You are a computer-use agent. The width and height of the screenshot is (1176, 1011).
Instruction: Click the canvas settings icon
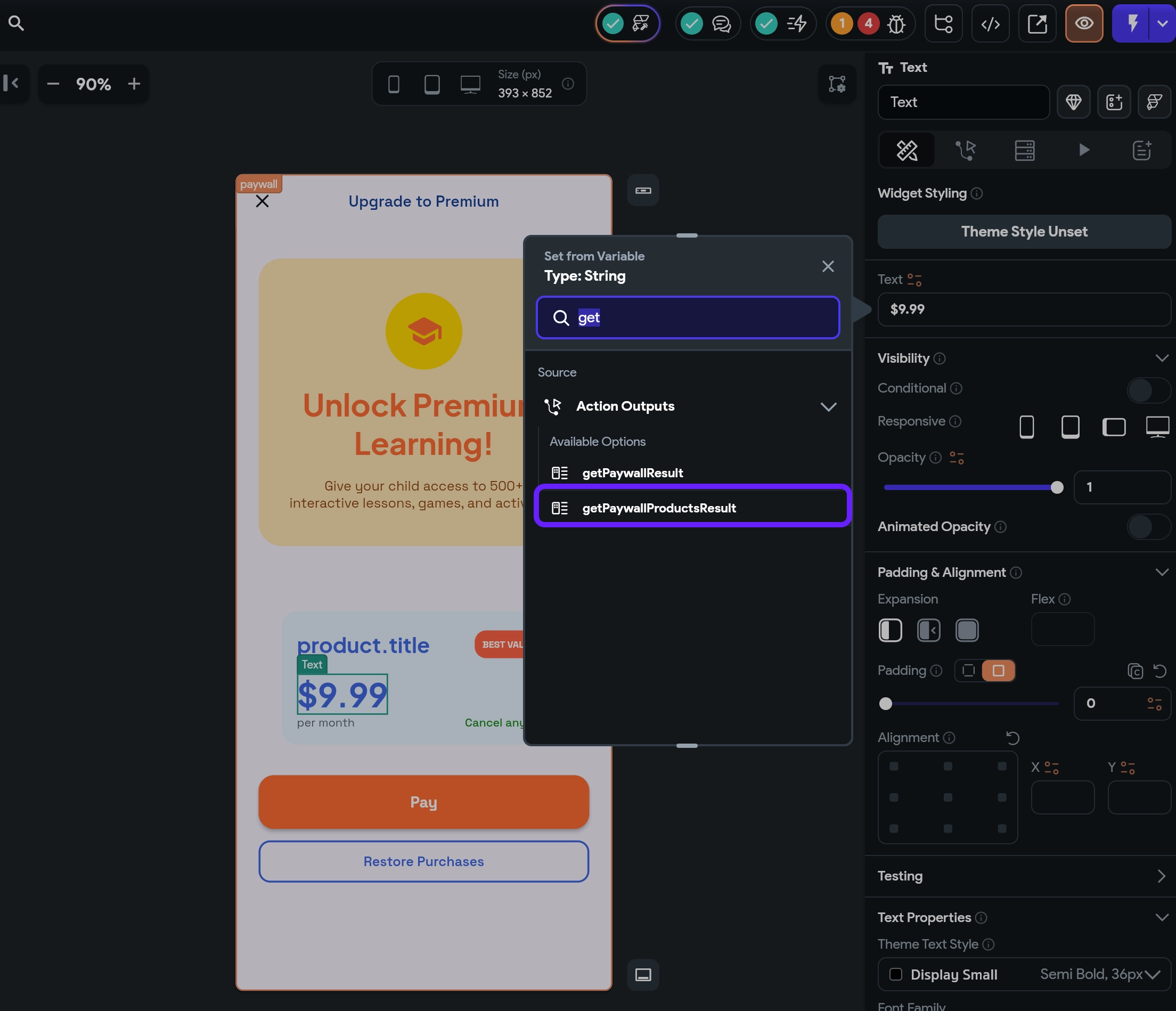[x=837, y=85]
